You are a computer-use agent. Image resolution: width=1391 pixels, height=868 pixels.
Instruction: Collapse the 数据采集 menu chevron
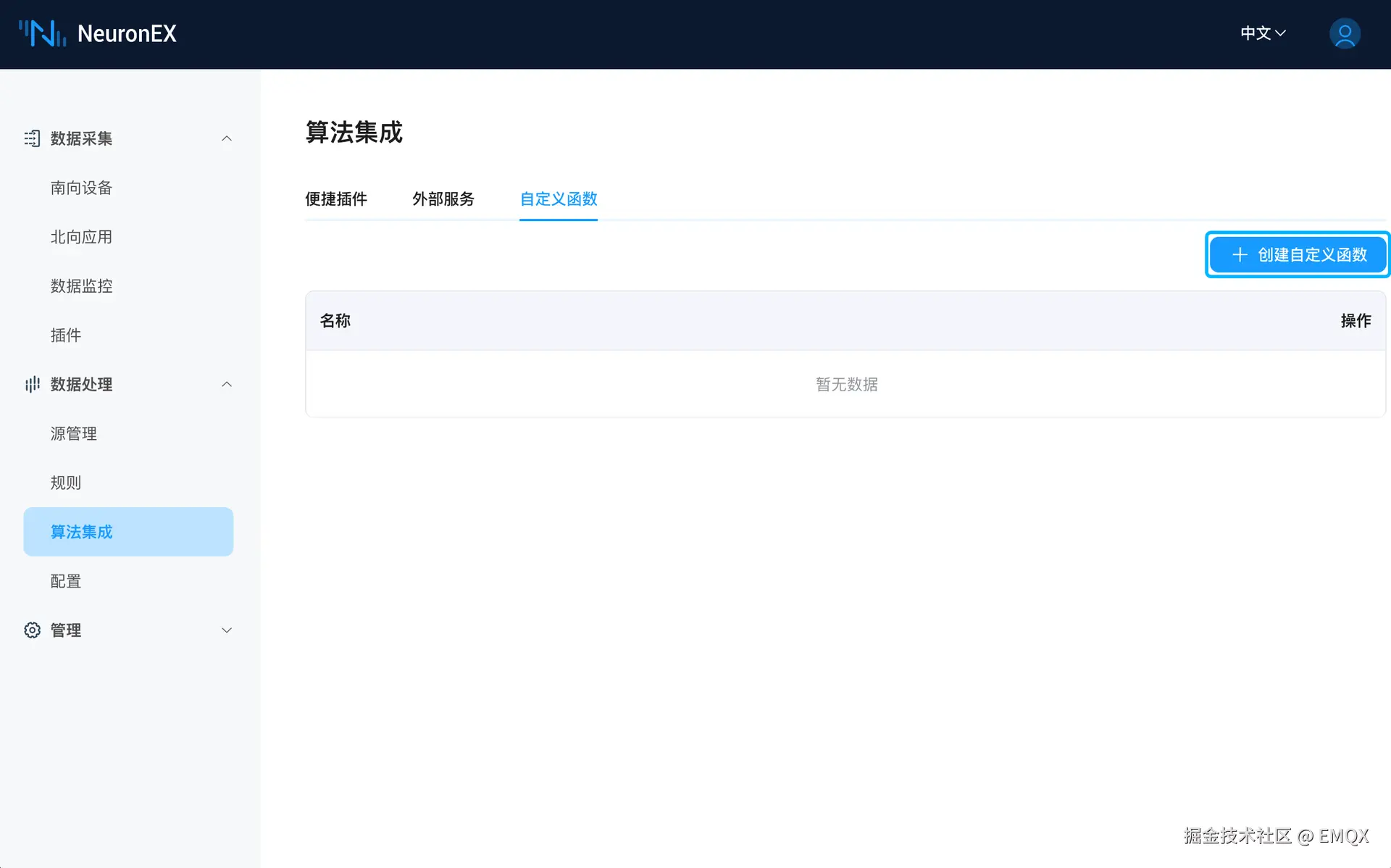pos(227,138)
